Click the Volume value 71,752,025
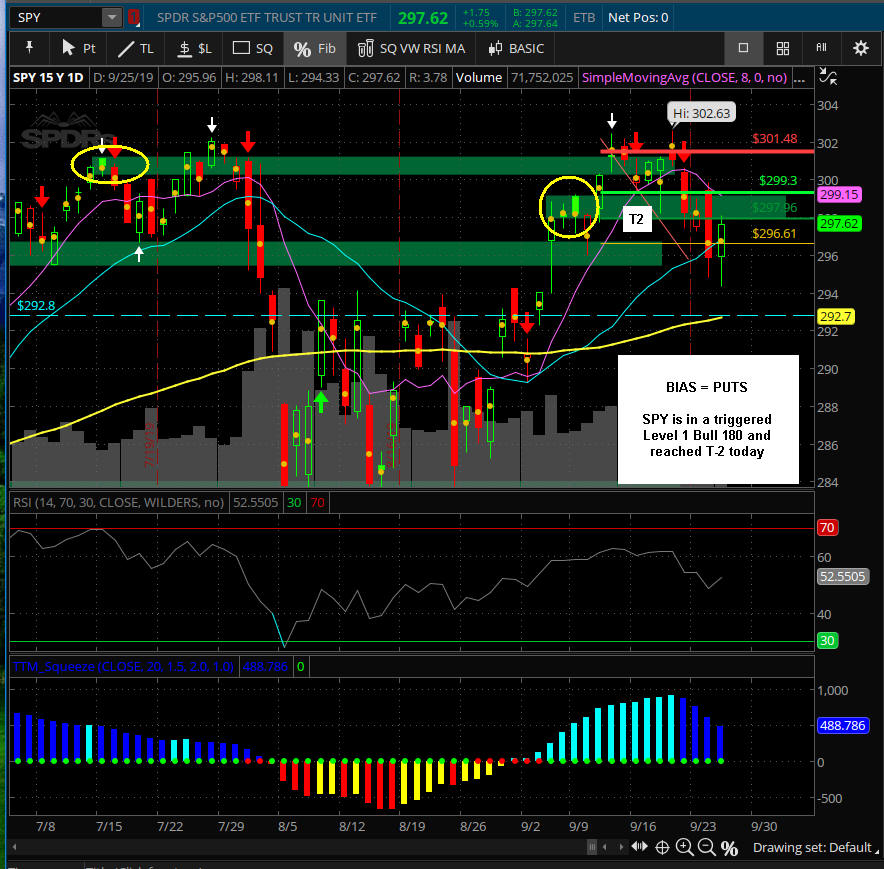Screen dimensions: 884x869 click(x=542, y=78)
